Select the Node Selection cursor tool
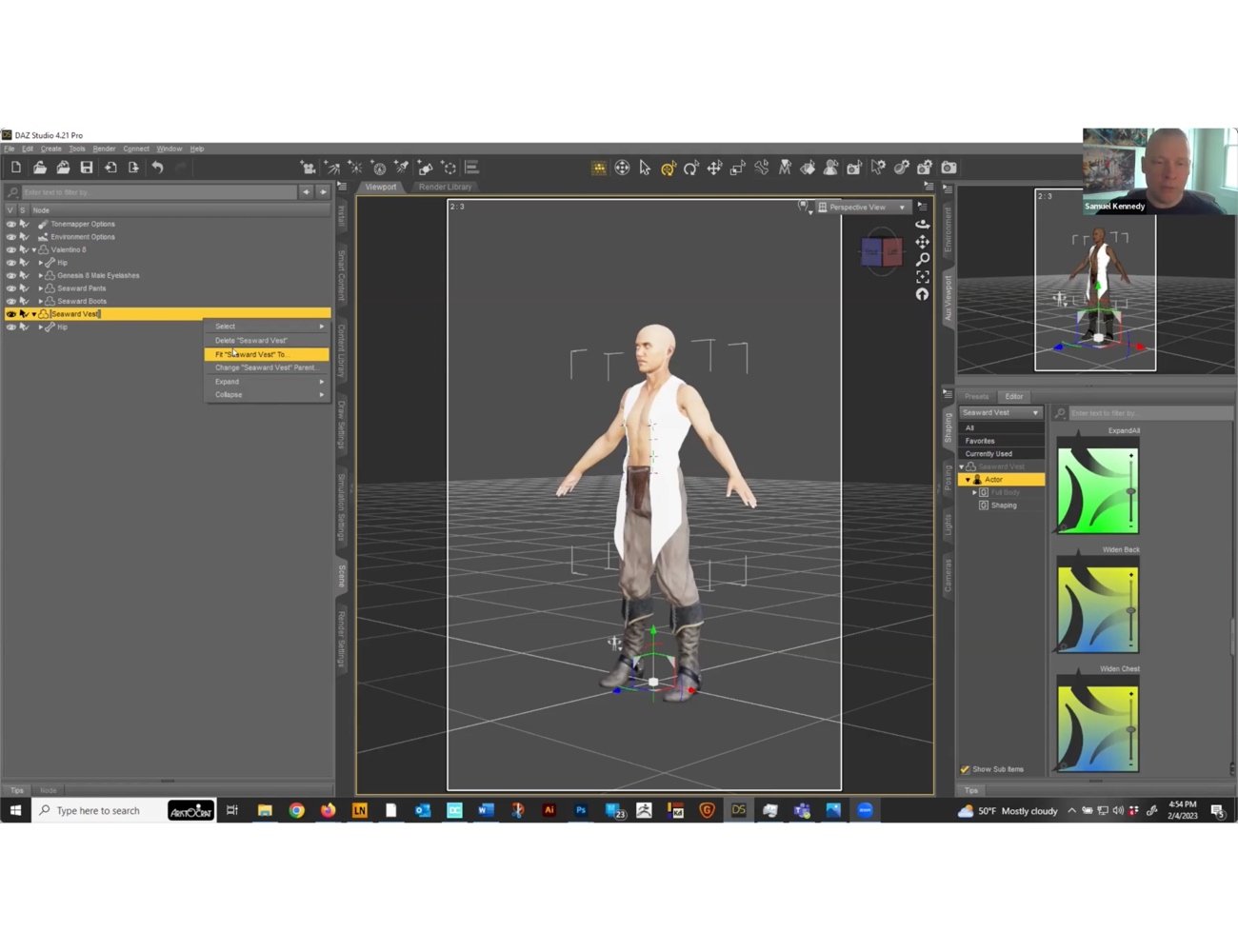The image size is (1238, 952). point(645,168)
